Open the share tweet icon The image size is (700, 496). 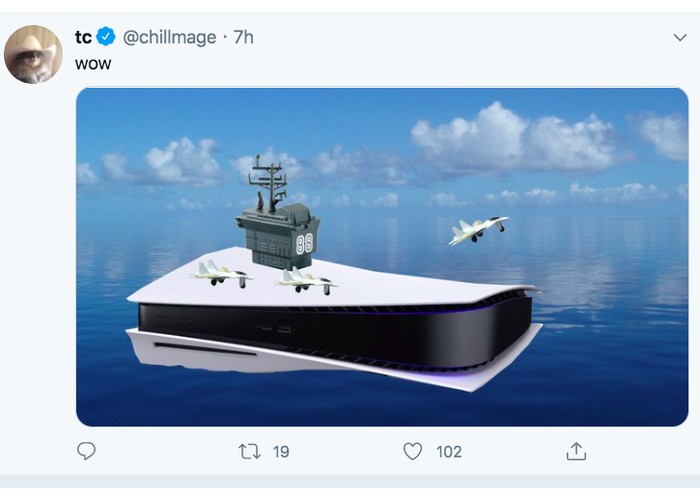[x=576, y=451]
